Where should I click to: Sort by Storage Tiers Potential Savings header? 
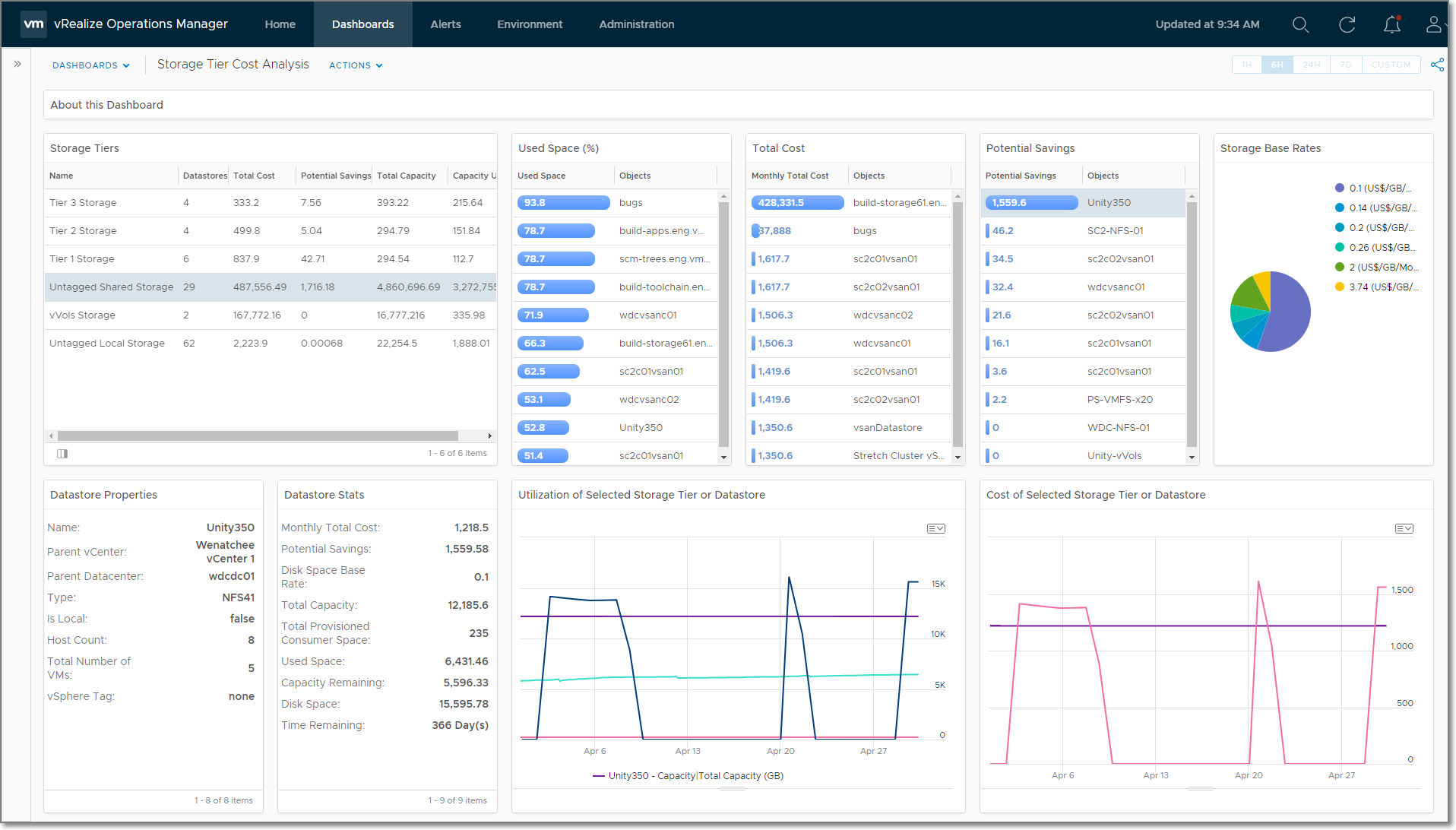coord(335,176)
